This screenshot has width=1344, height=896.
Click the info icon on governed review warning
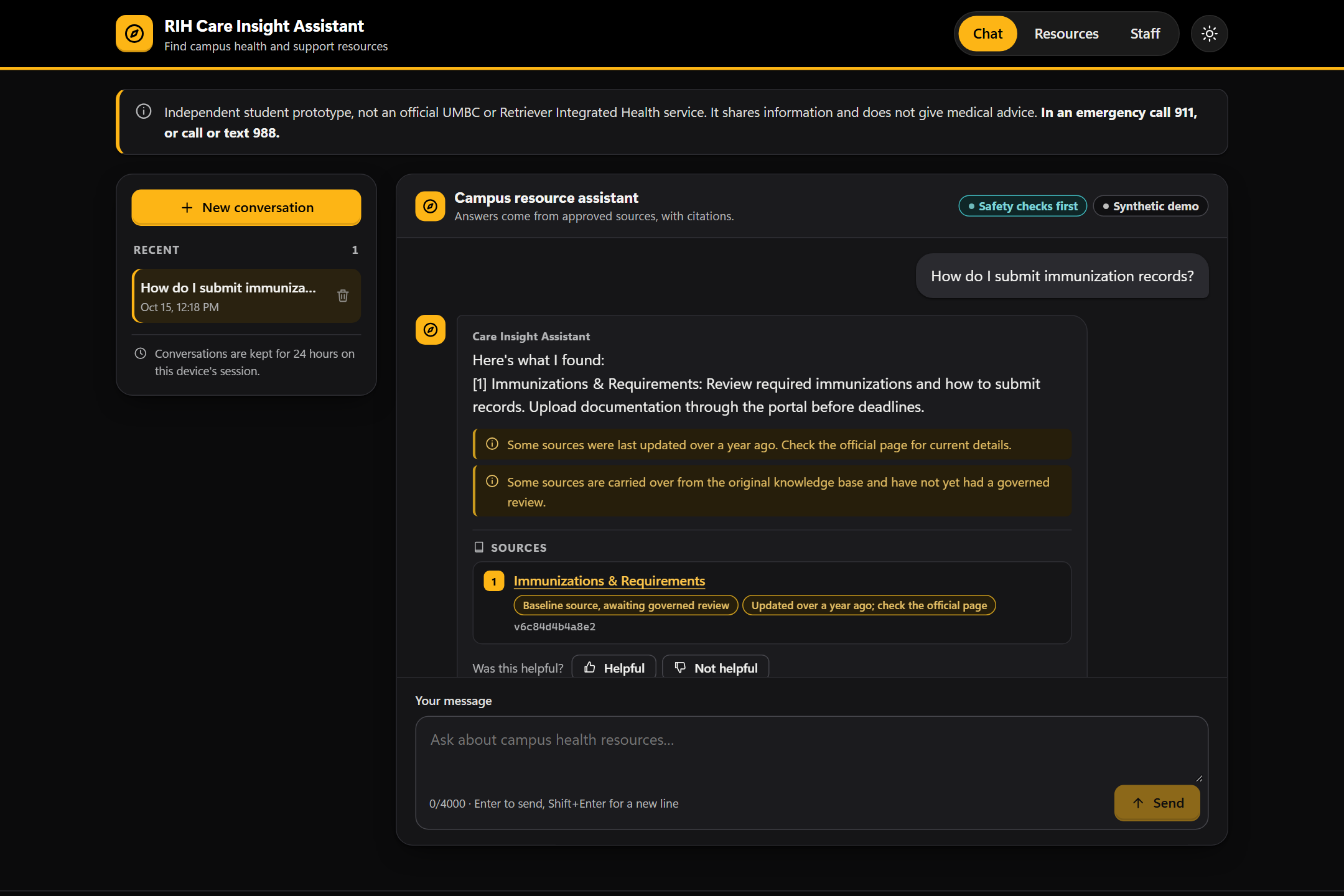pyautogui.click(x=492, y=482)
